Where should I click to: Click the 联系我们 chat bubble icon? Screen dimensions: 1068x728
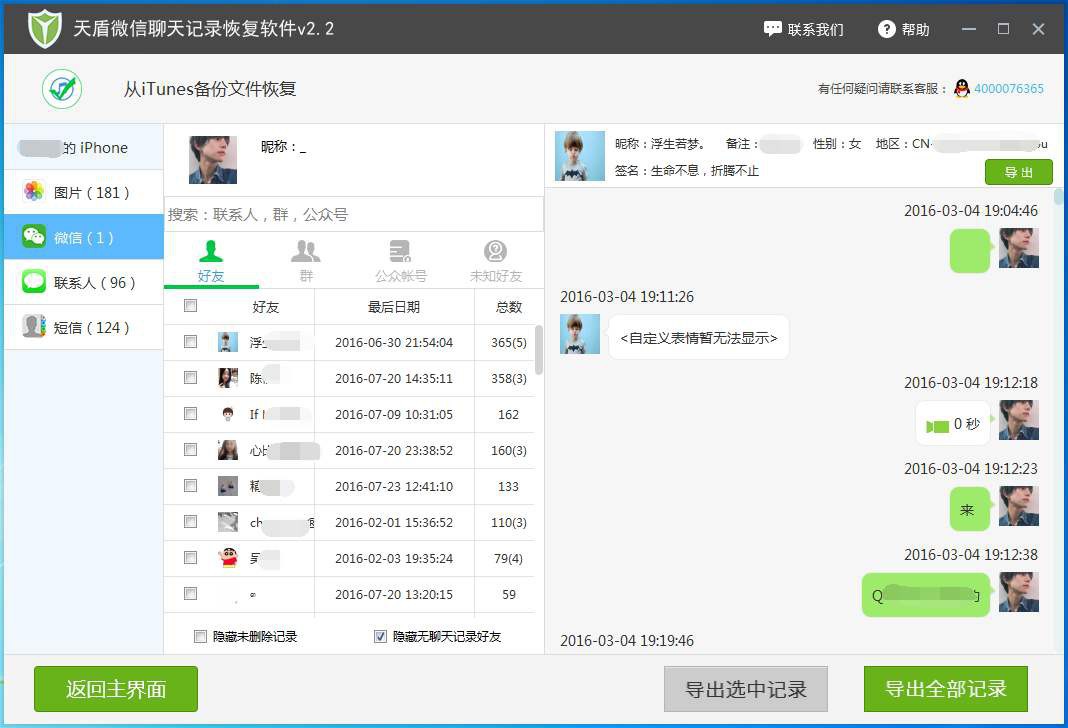775,29
